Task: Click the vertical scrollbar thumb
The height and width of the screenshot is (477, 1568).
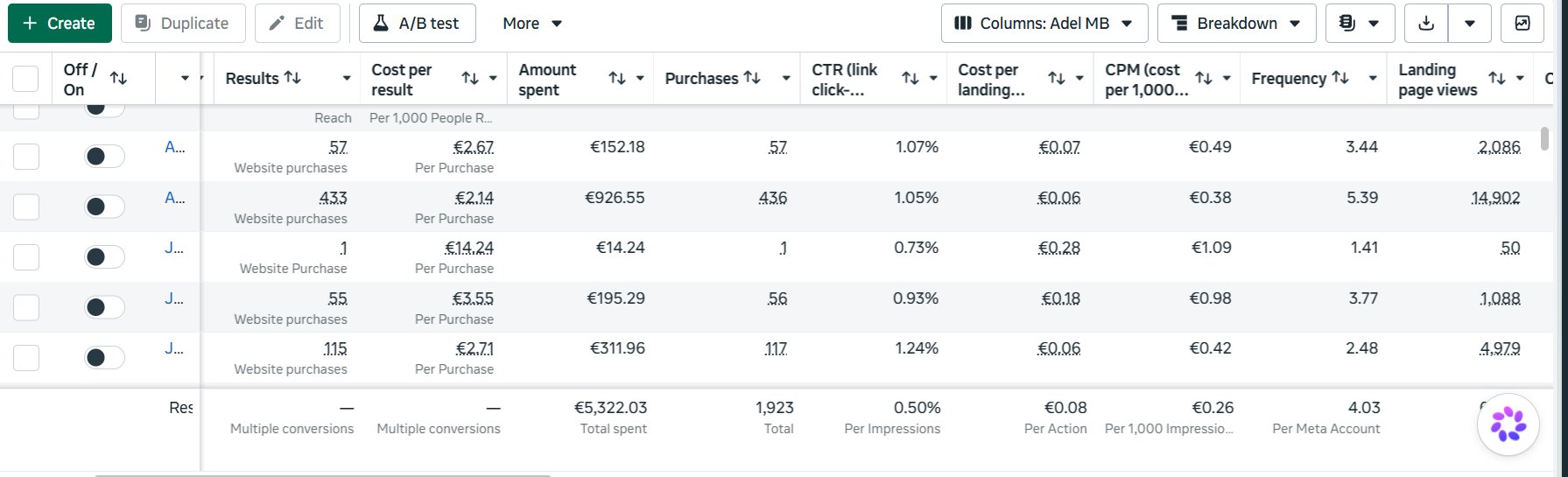Action: tap(1544, 138)
